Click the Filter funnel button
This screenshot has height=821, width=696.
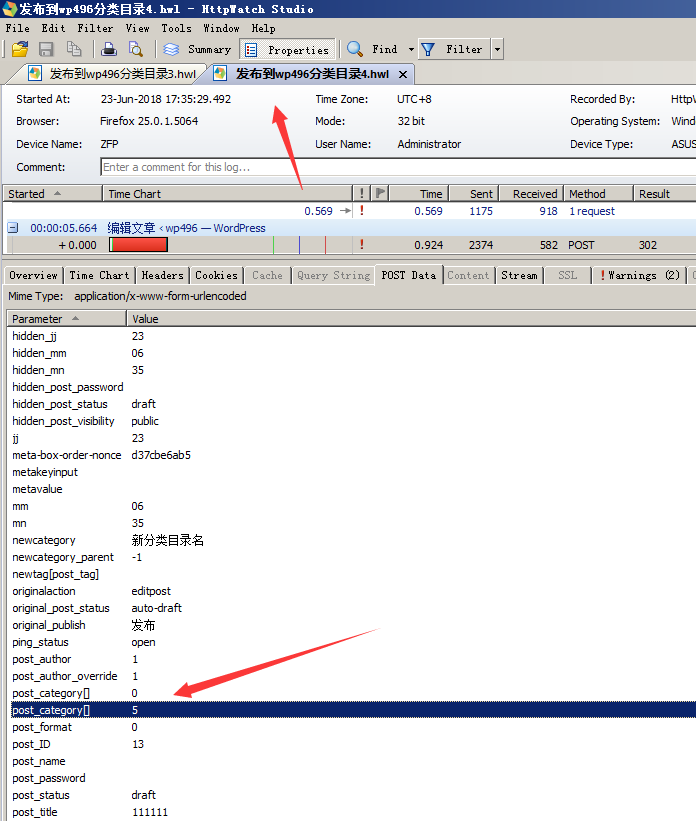[454, 49]
